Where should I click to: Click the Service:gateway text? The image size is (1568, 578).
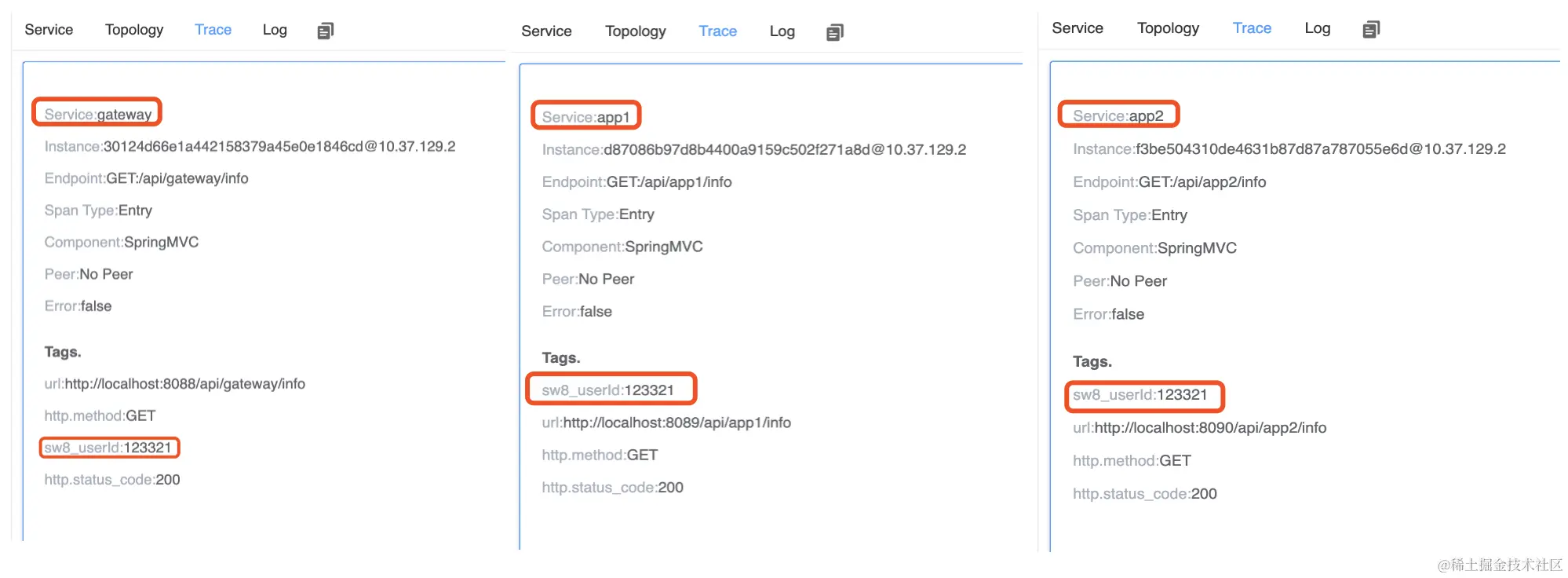[98, 115]
